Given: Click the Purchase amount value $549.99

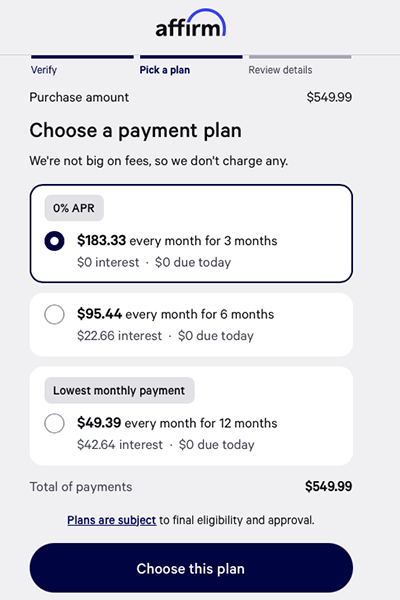Looking at the screenshot, I should point(329,97).
